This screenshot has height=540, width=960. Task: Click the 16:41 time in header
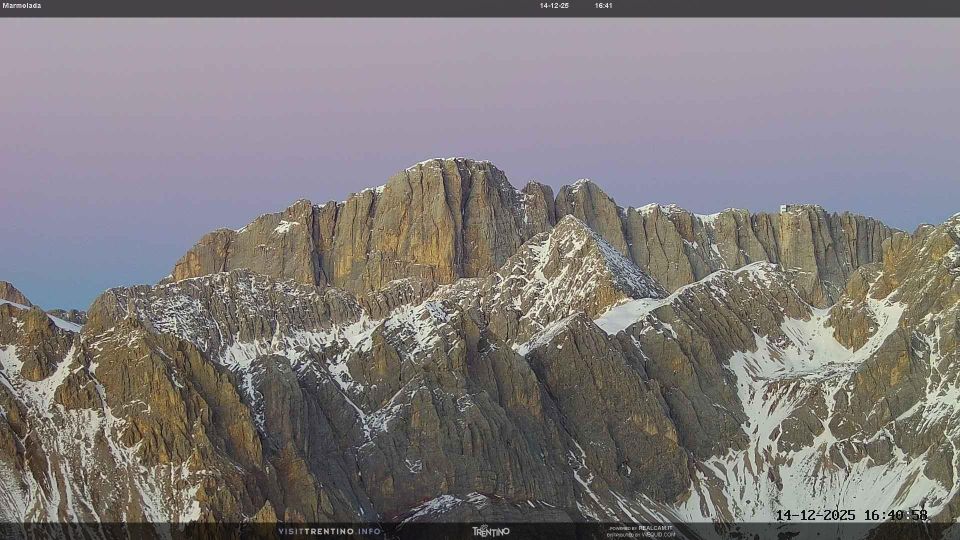coord(603,6)
